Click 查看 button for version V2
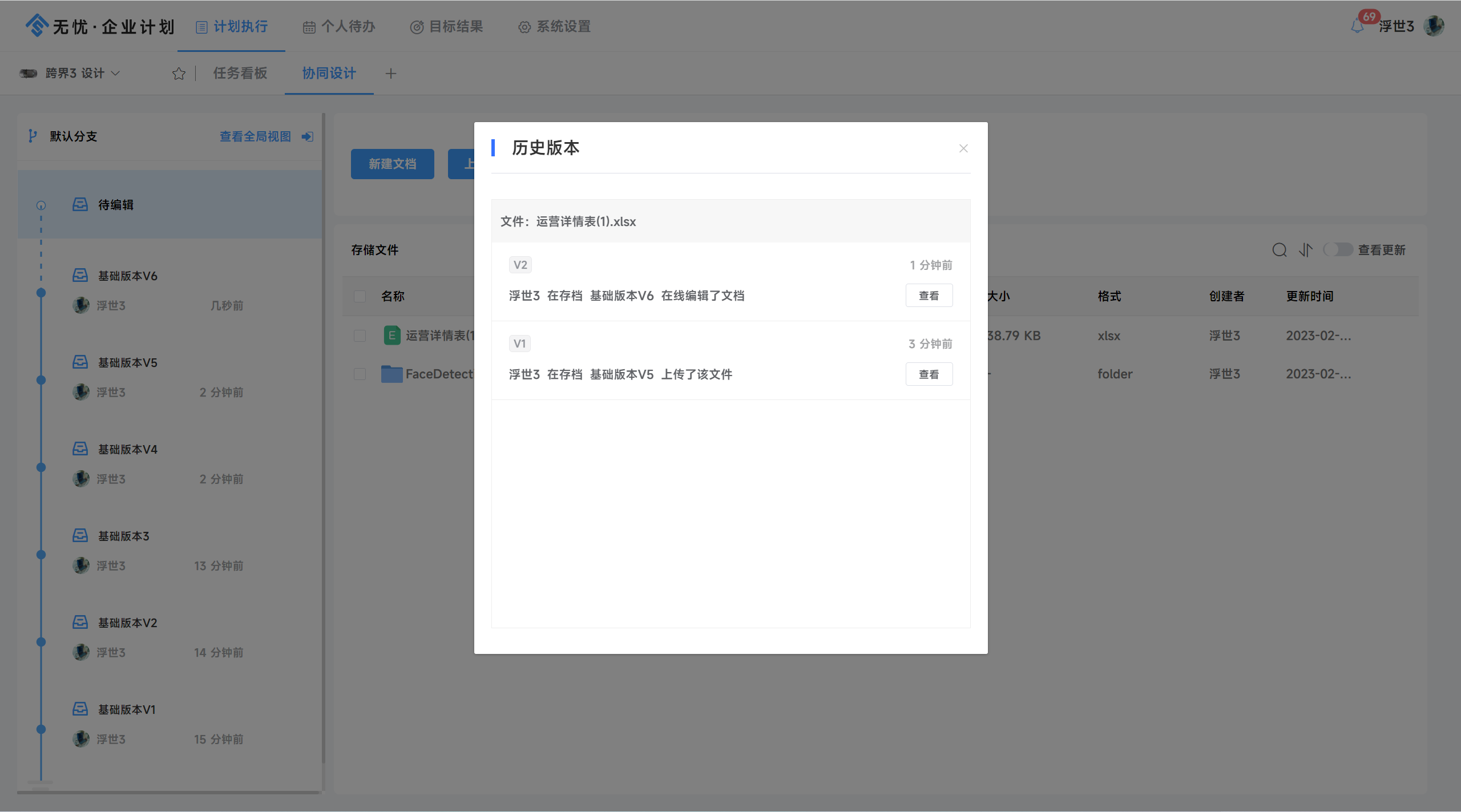The width and height of the screenshot is (1461, 812). tap(929, 296)
